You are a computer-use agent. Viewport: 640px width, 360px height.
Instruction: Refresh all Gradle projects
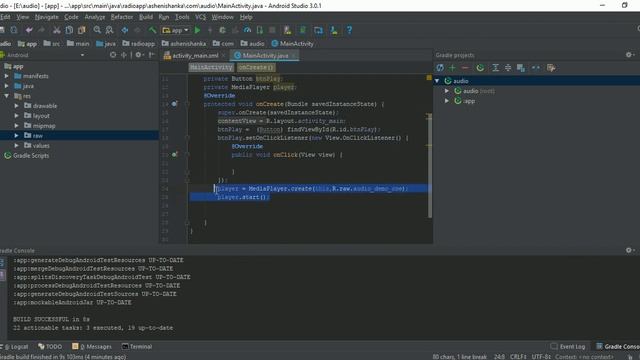[440, 68]
